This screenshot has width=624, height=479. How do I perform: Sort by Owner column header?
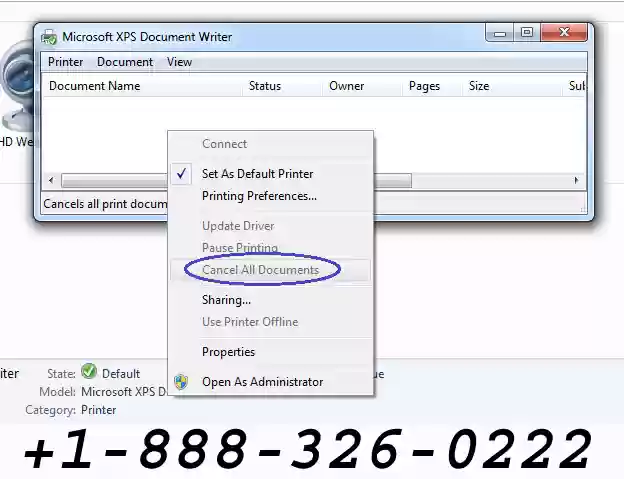[362, 86]
